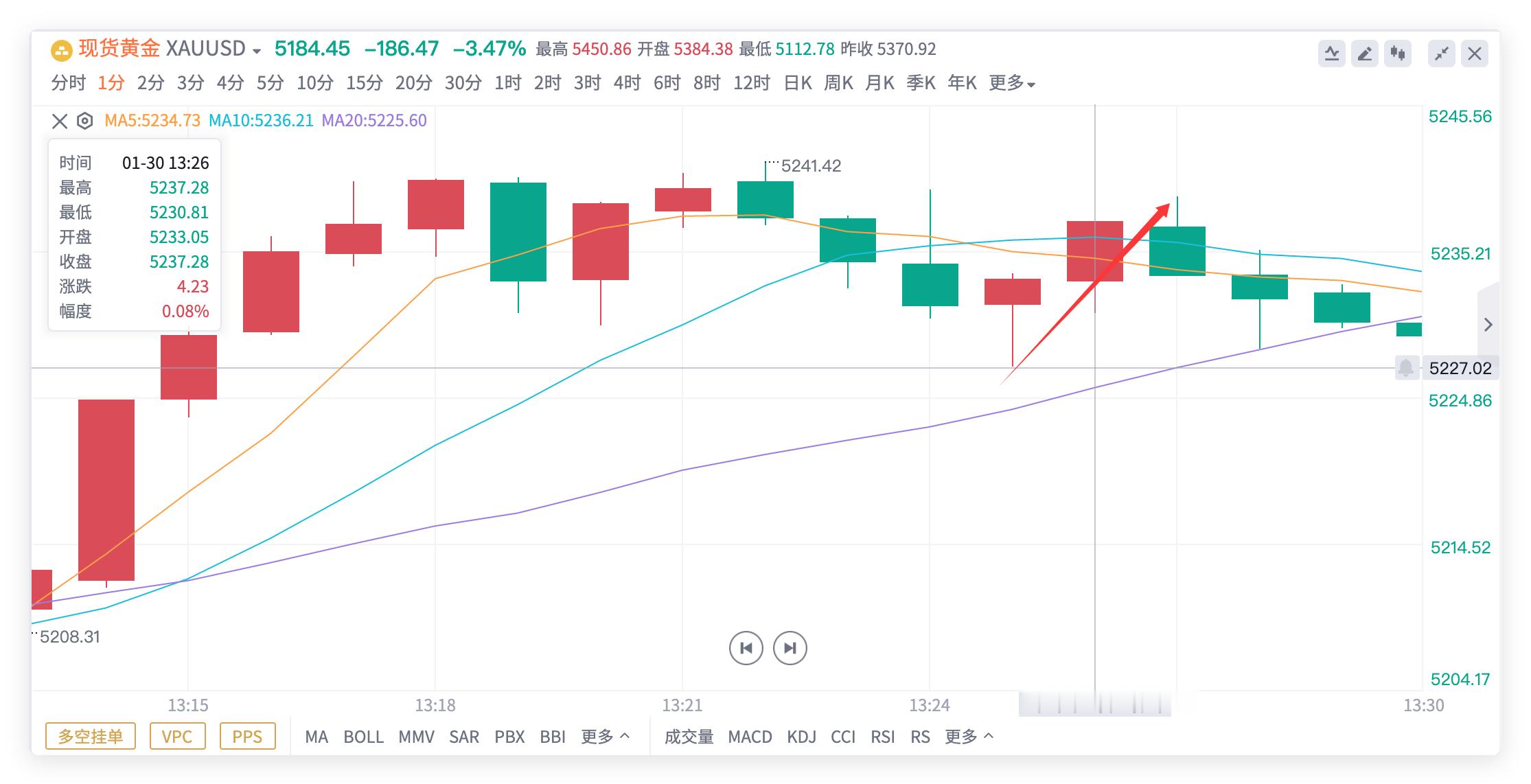Select the candlestick style comparison icon
The image size is (1531, 784).
tap(1398, 53)
